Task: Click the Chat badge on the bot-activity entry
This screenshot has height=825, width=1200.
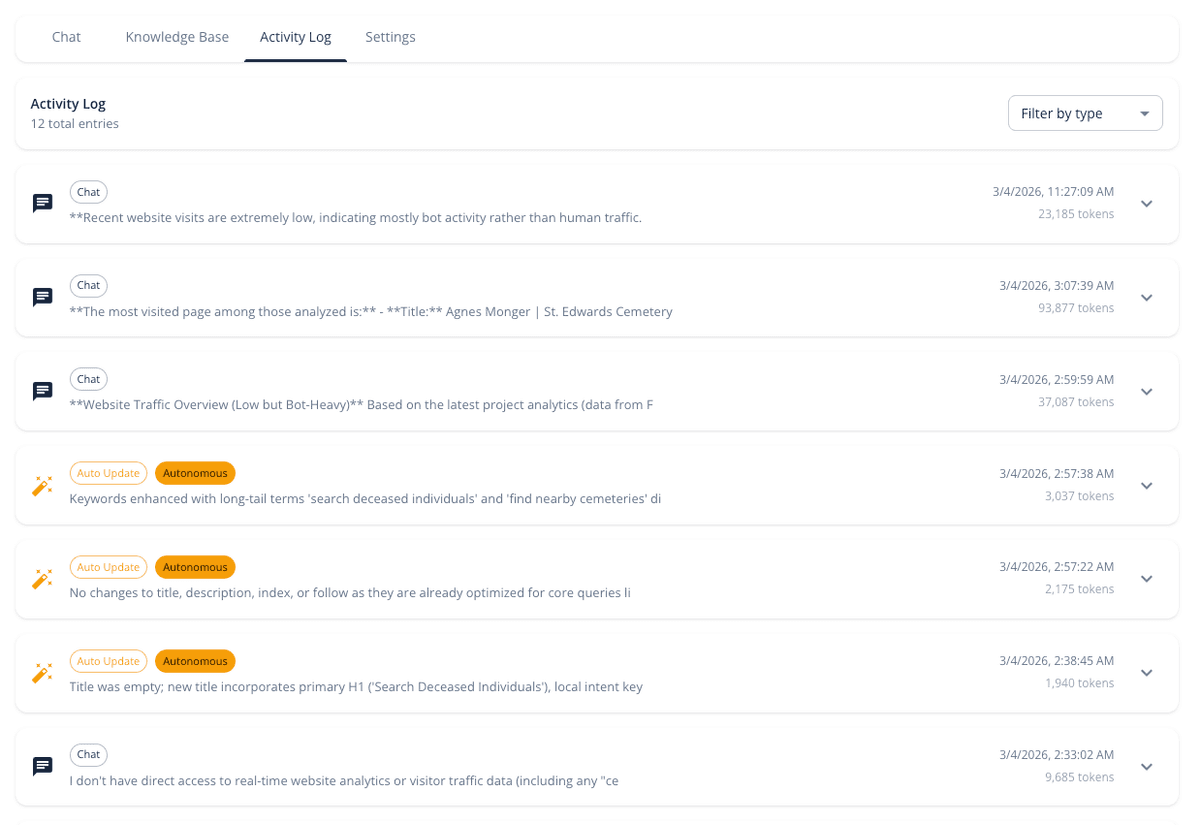Action: pos(88,191)
